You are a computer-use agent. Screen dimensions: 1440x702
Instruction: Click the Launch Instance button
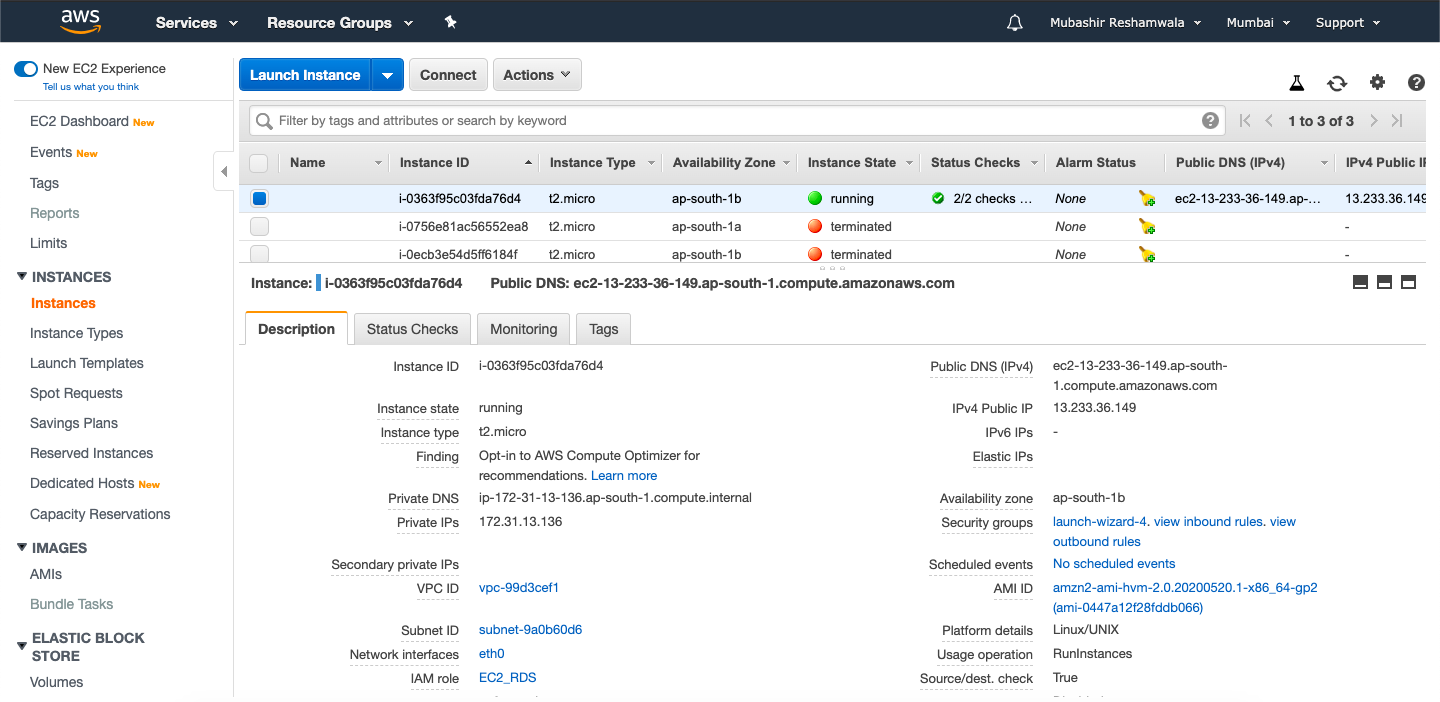pyautogui.click(x=305, y=75)
